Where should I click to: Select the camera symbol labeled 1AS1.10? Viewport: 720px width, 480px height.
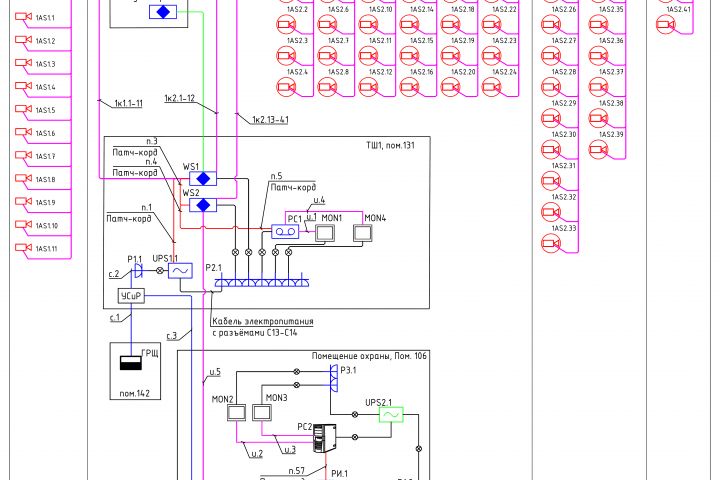23,224
